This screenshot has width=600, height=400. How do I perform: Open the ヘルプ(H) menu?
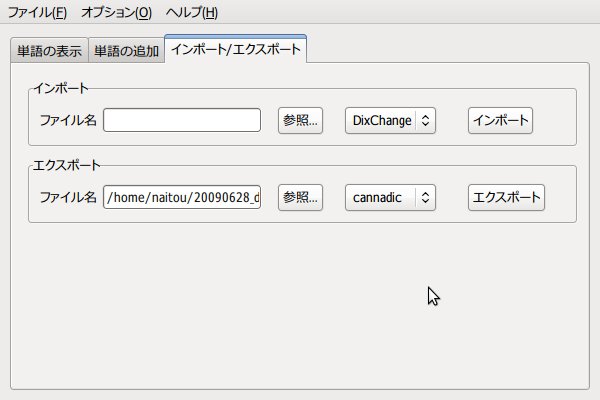click(x=192, y=13)
